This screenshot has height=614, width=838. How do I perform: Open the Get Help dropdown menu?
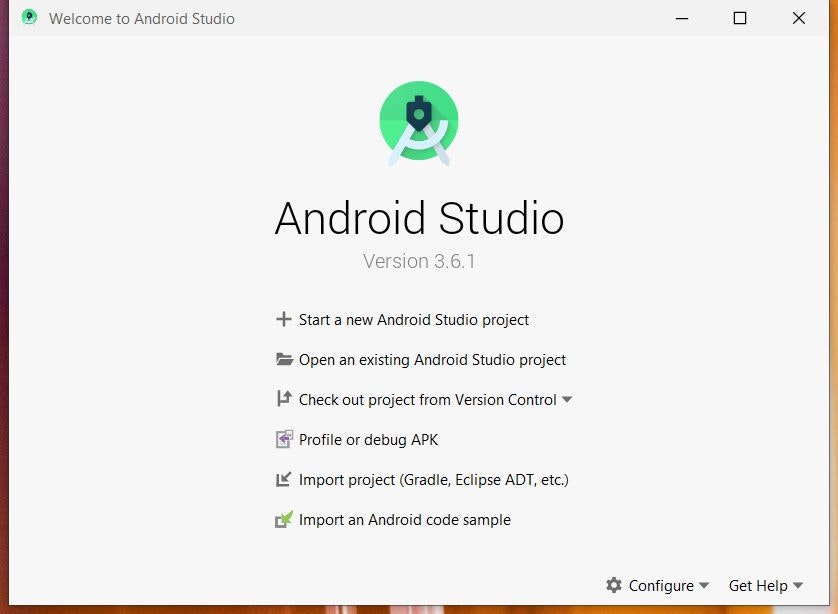click(x=766, y=586)
